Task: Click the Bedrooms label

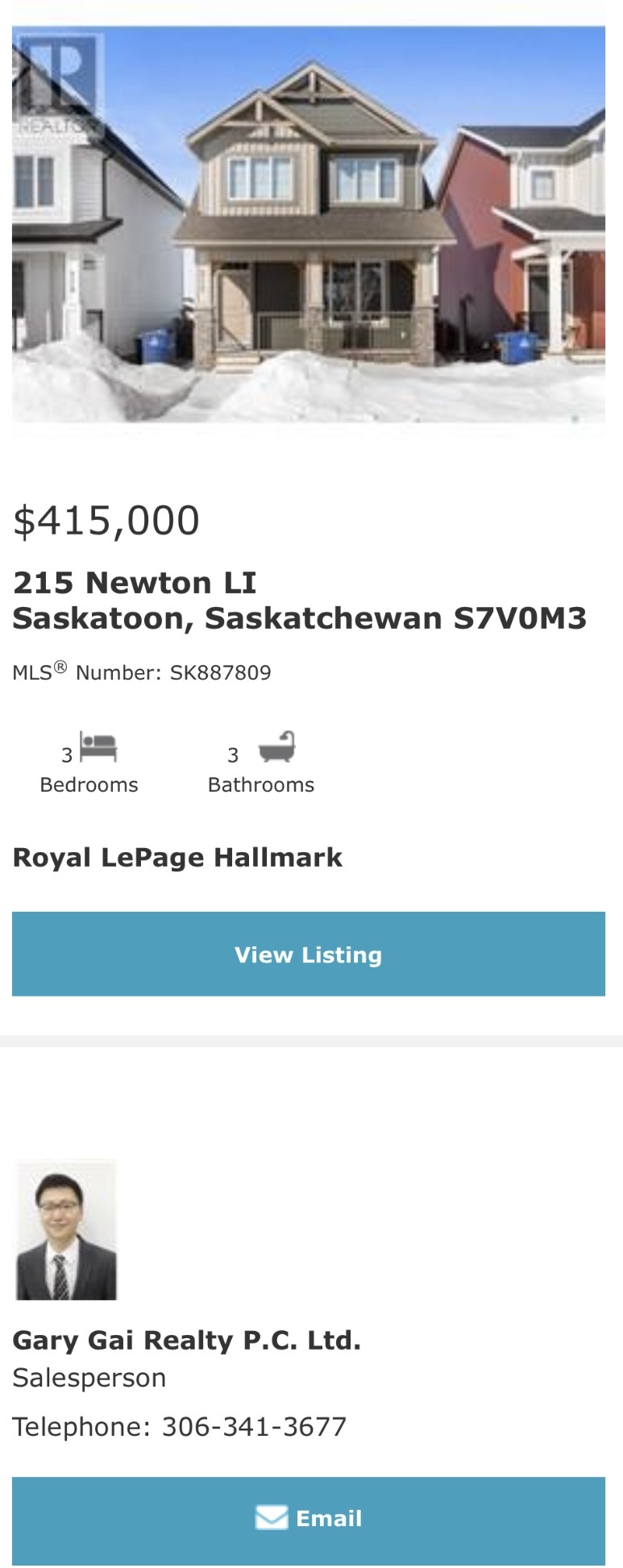Action: (x=89, y=784)
